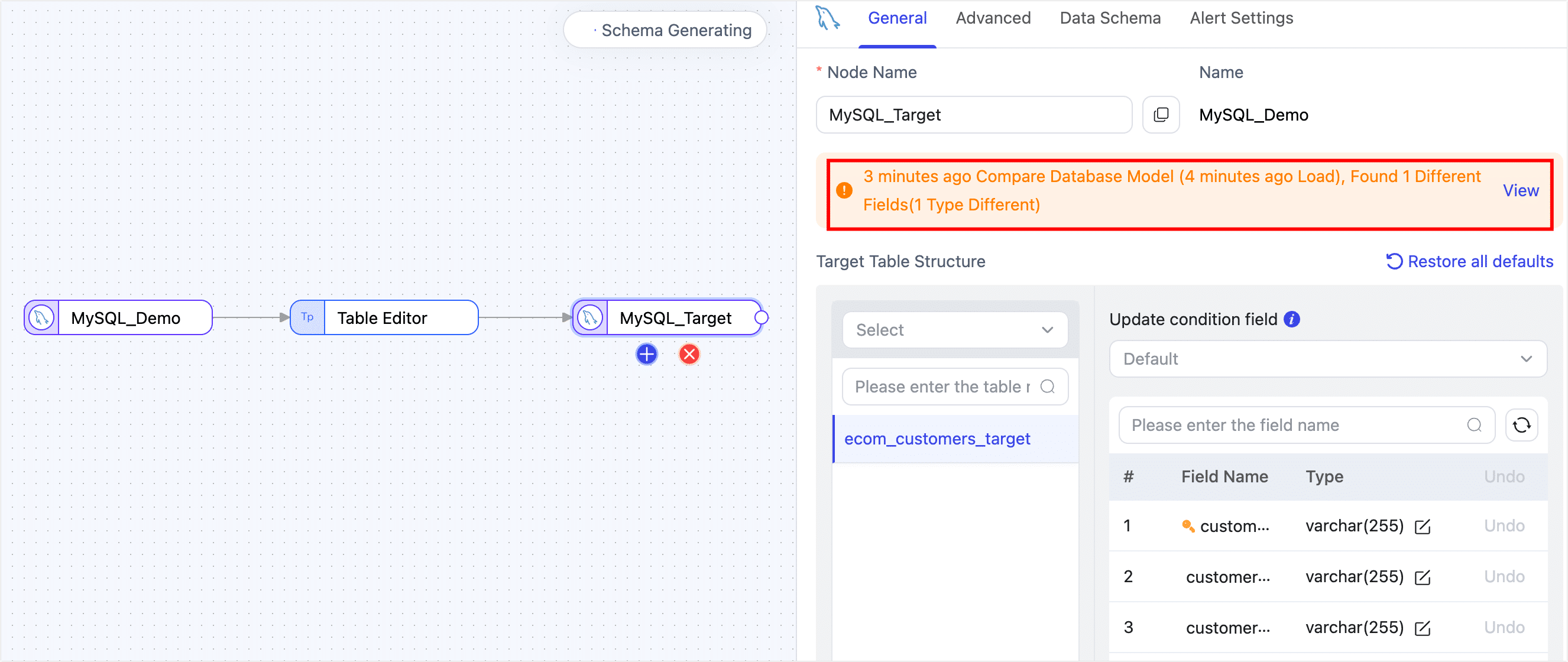Viewport: 1568px width, 662px height.
Task: Click the Tp icon on the Table Editor node
Action: click(x=307, y=317)
